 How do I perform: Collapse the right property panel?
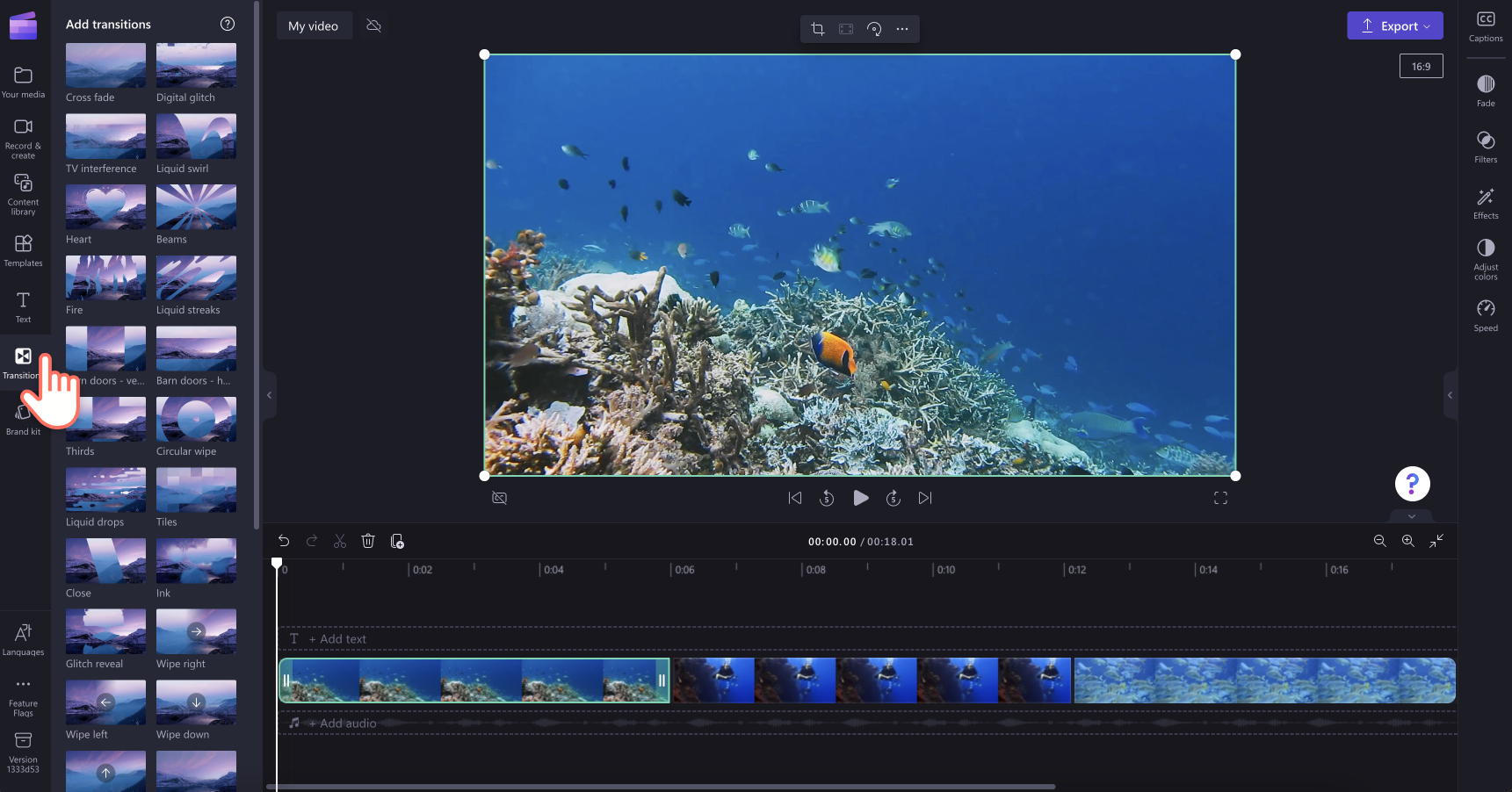[x=1450, y=395]
